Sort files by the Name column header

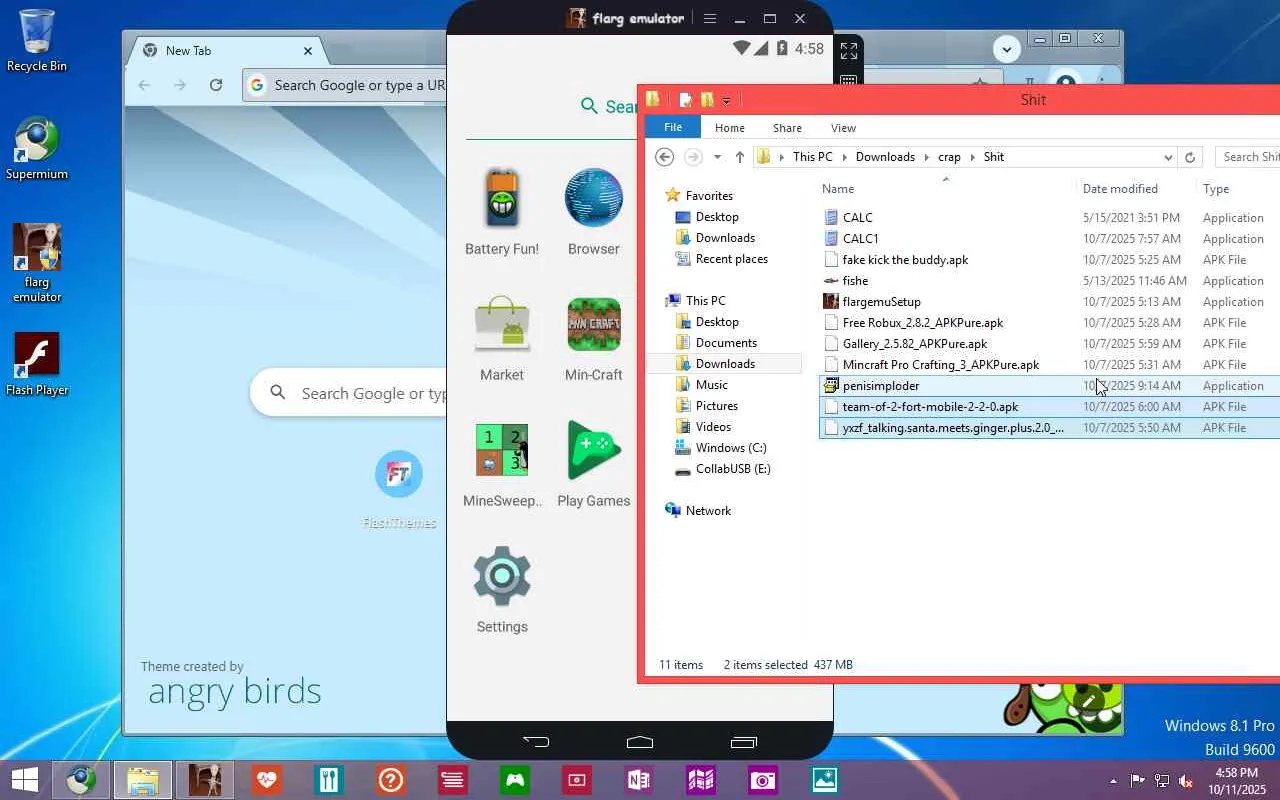pos(838,189)
